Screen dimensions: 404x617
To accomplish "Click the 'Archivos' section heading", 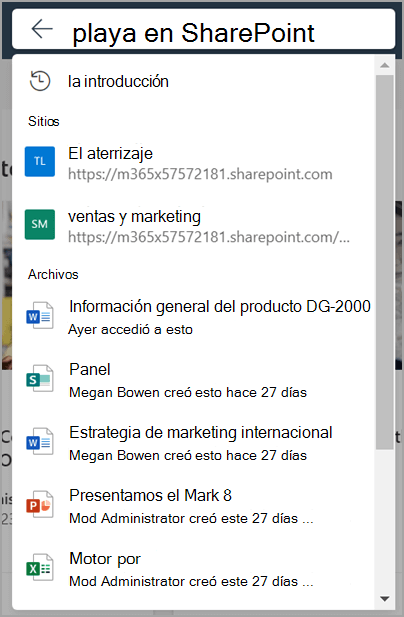I will pos(53,274).
